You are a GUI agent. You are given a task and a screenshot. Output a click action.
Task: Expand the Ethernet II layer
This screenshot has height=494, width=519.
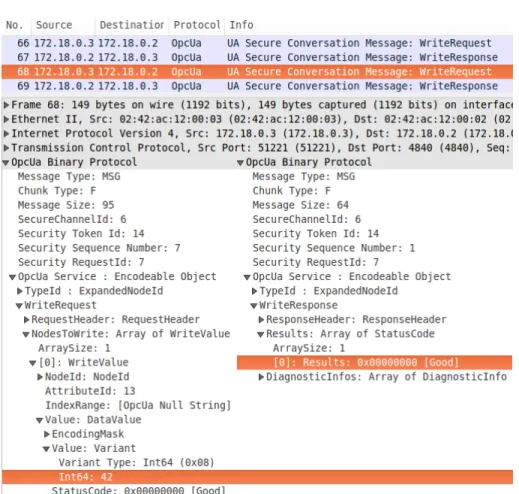point(6,119)
